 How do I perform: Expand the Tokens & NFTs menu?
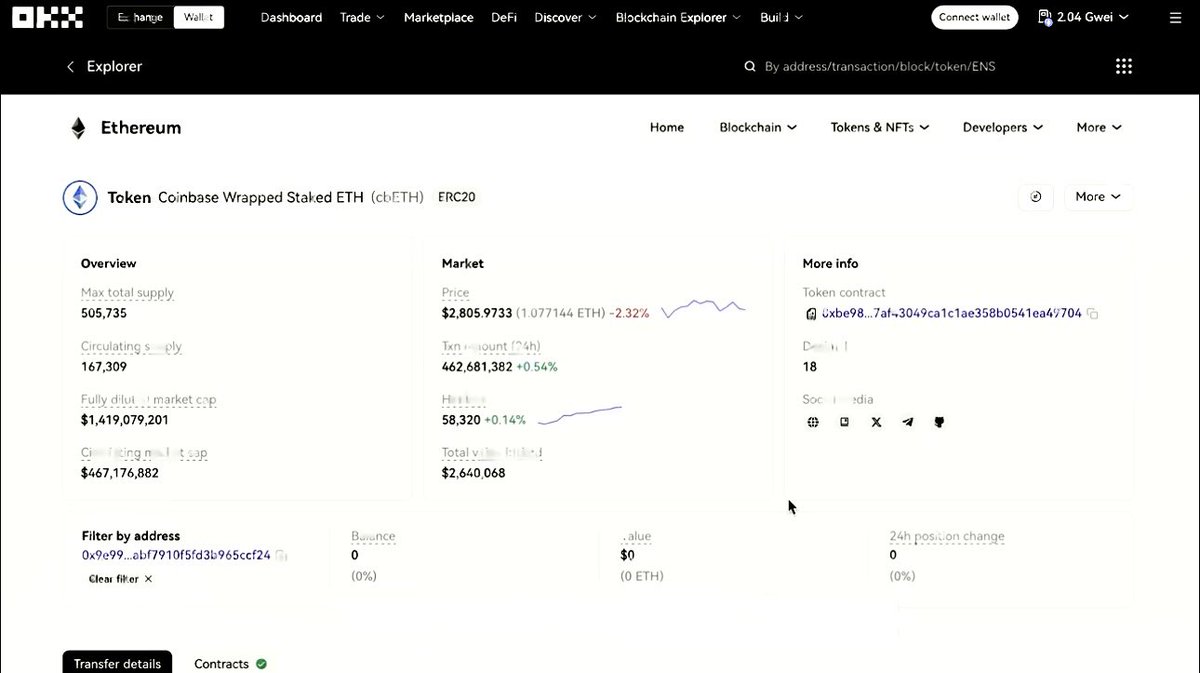880,127
